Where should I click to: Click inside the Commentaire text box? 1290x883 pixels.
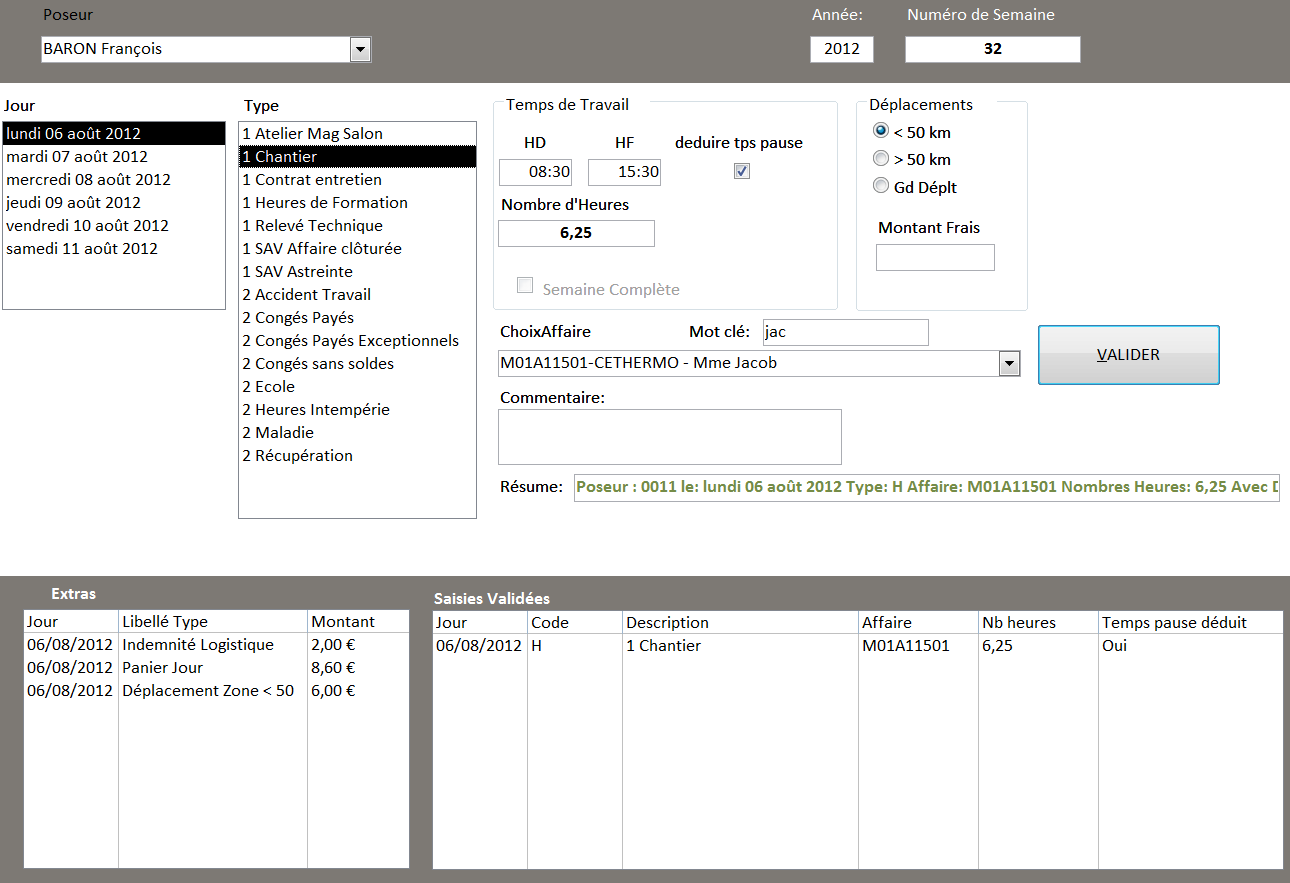tap(670, 437)
